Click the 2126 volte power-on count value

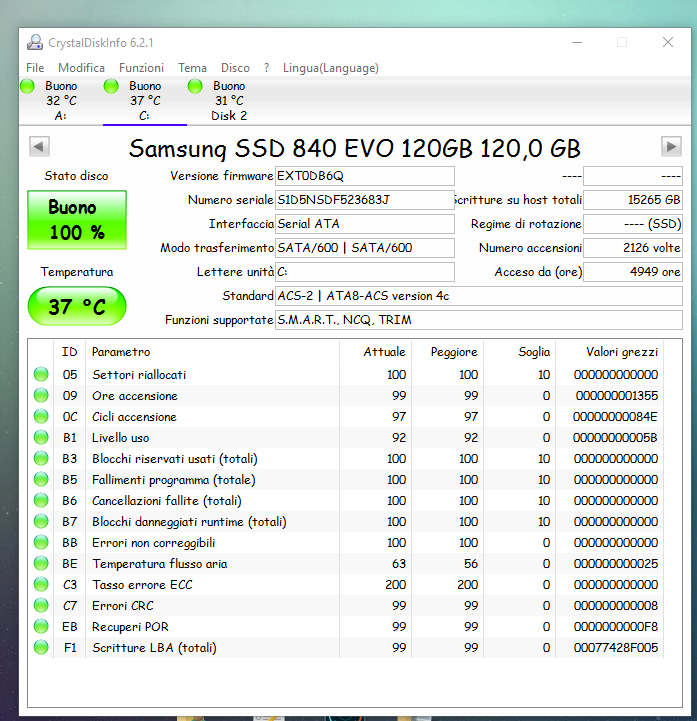point(633,248)
